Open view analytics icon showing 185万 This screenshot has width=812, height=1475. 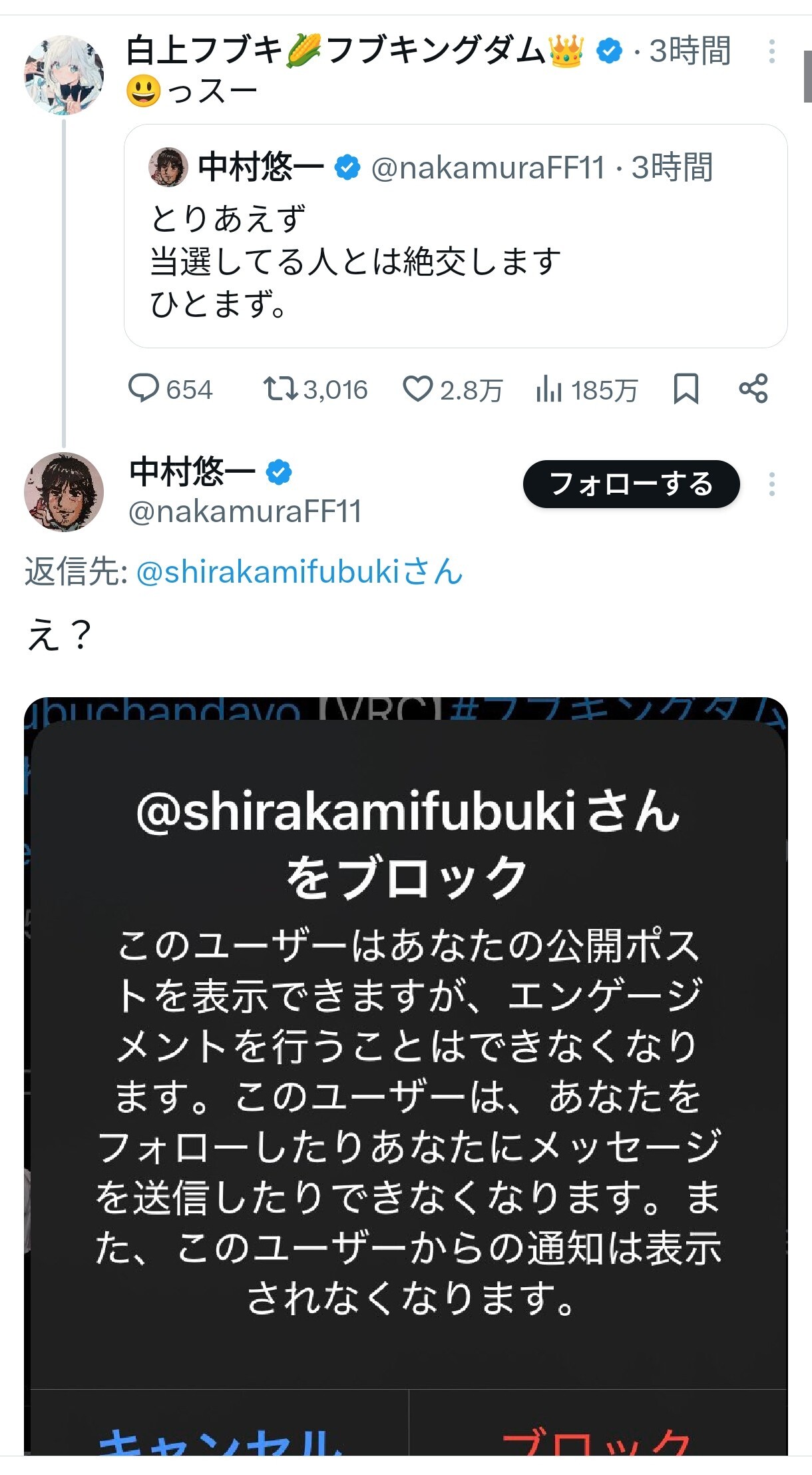coord(549,389)
